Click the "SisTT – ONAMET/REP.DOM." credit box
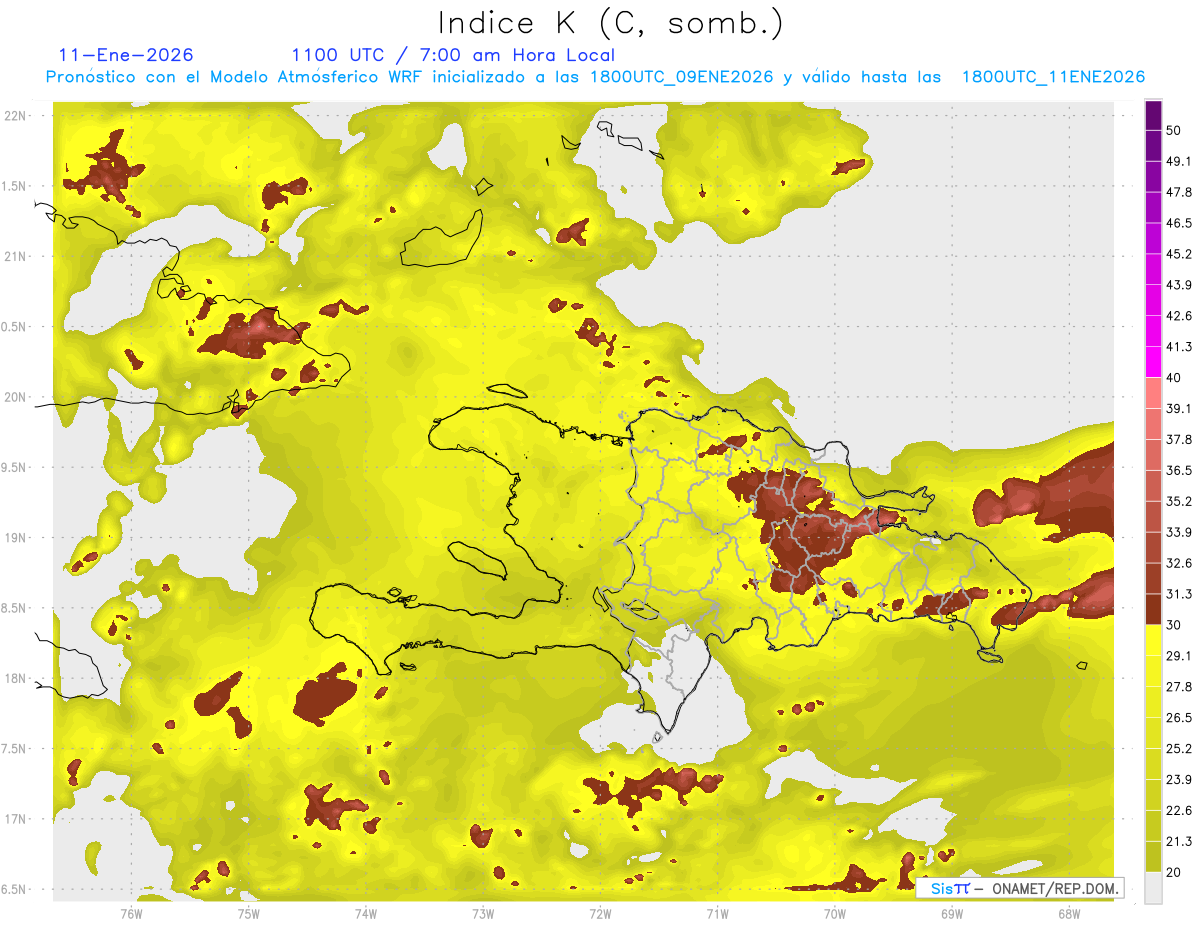 click(1019, 888)
